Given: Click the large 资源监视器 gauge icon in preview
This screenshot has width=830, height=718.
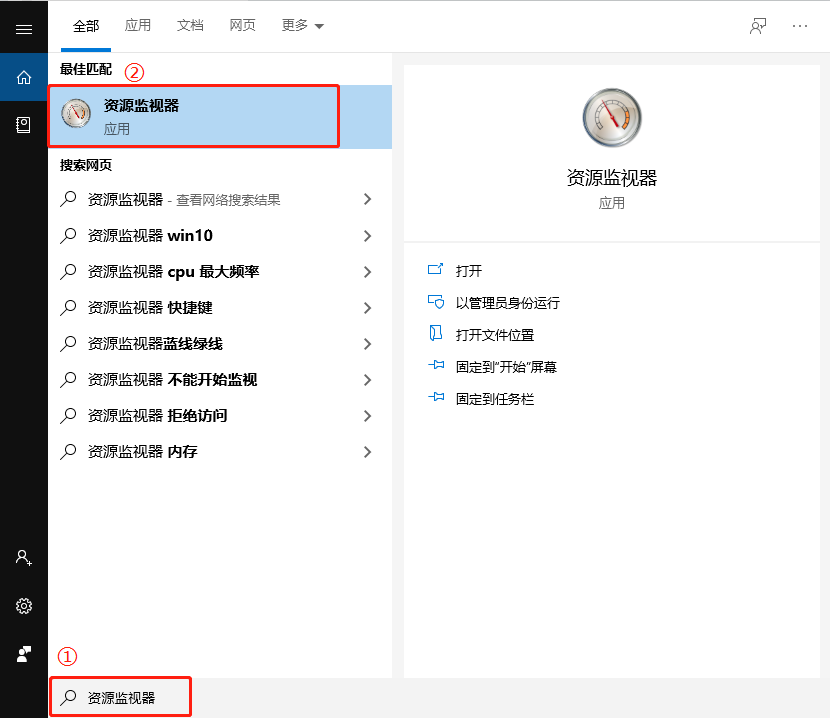Looking at the screenshot, I should pos(611,118).
